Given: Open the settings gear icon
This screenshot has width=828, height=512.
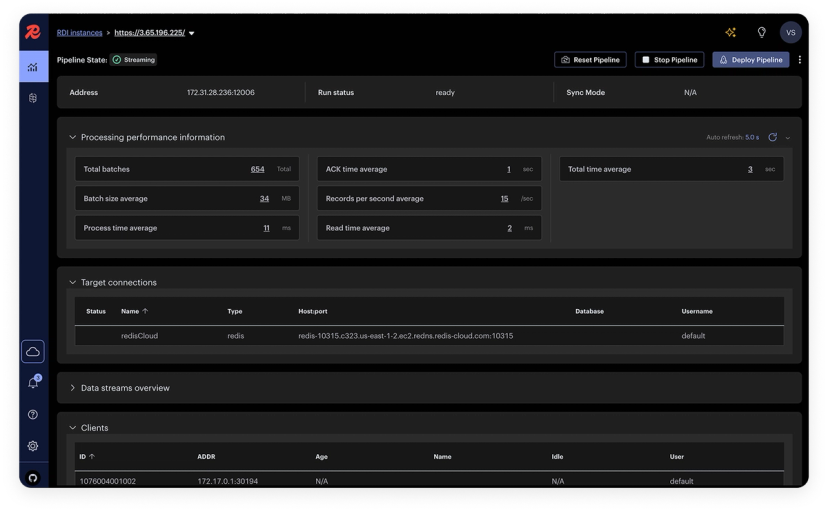Looking at the screenshot, I should (x=33, y=446).
